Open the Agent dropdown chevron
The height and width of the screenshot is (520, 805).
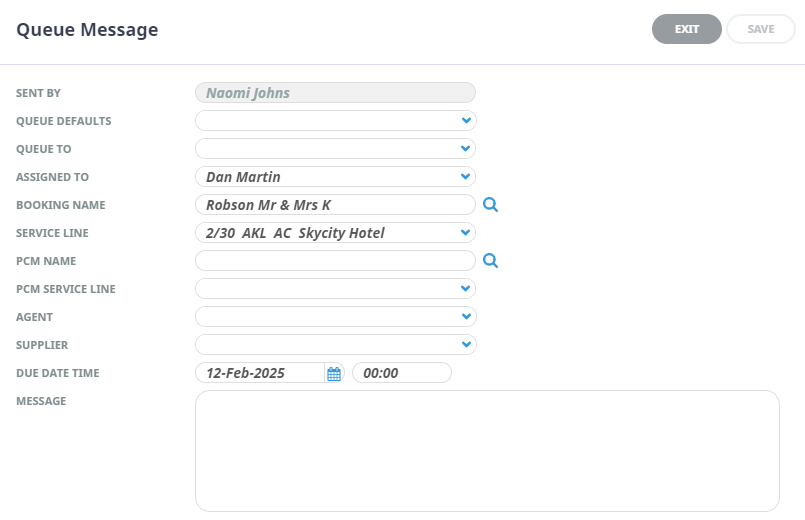click(x=466, y=317)
